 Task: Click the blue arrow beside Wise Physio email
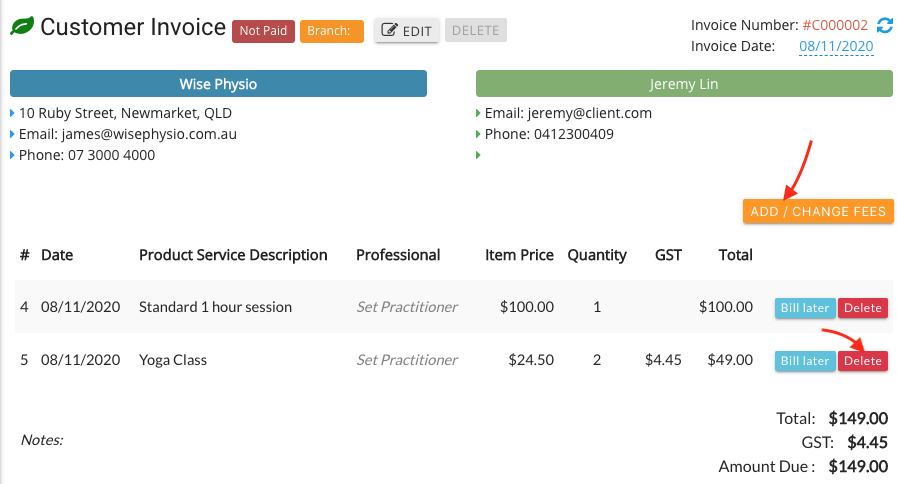[12, 134]
